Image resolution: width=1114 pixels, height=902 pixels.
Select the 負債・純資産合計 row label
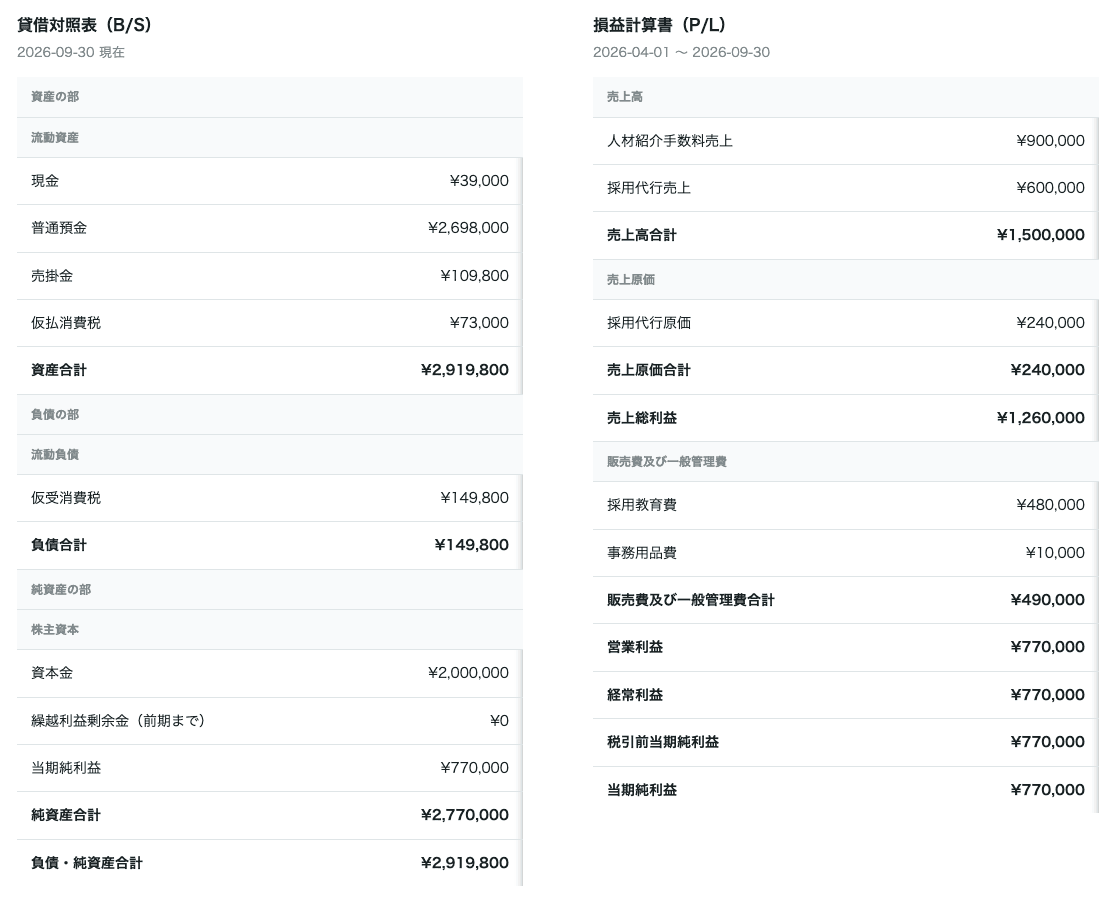(87, 863)
